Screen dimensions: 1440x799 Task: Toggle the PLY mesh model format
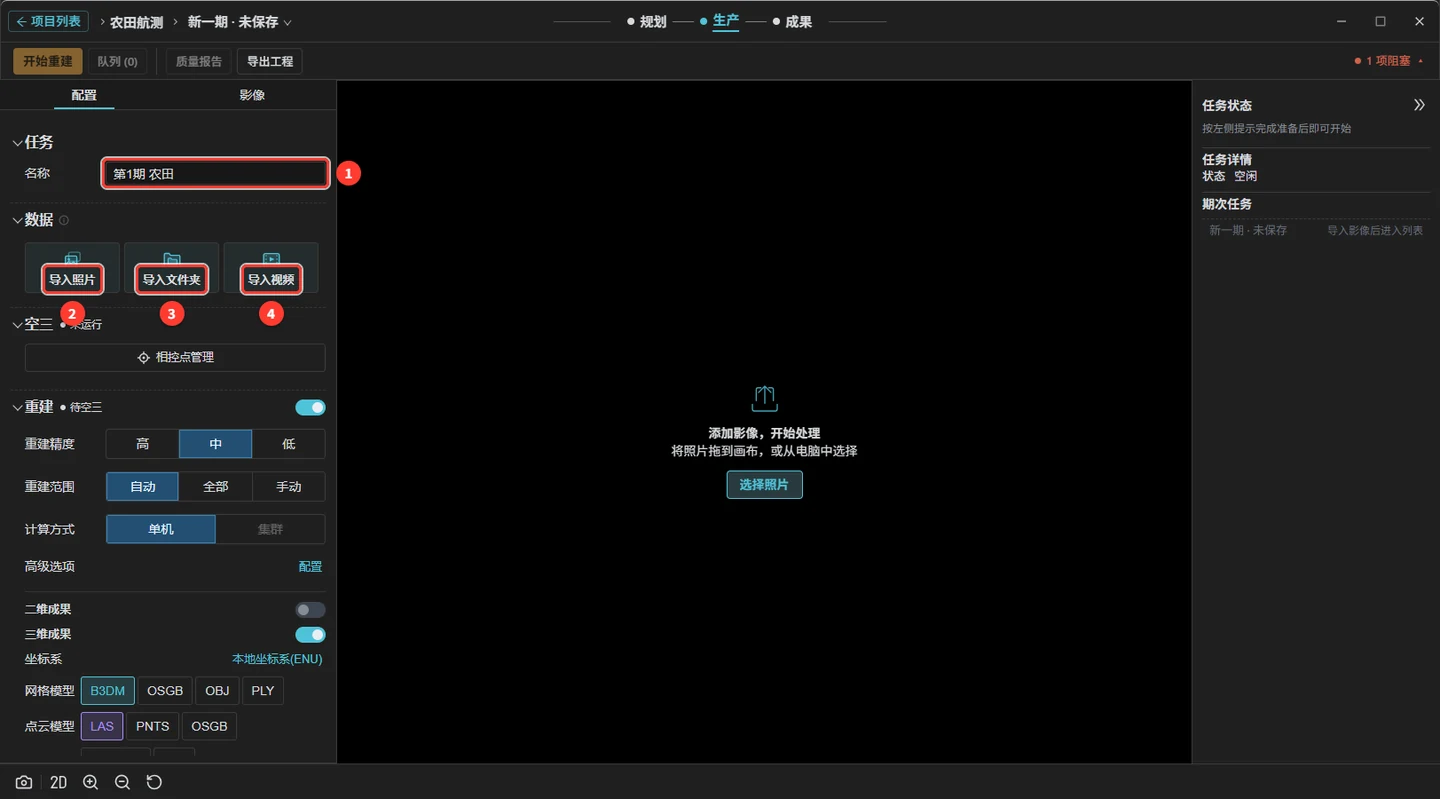point(263,691)
